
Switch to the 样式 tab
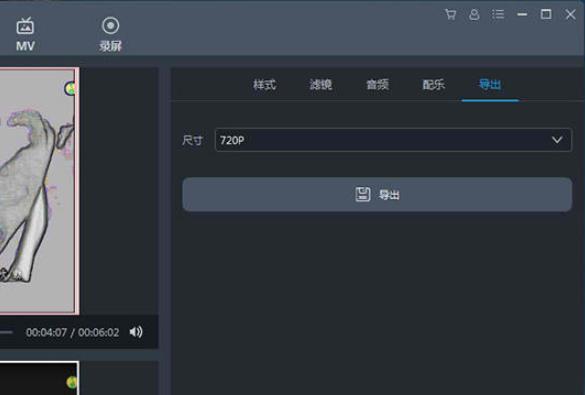pos(265,85)
